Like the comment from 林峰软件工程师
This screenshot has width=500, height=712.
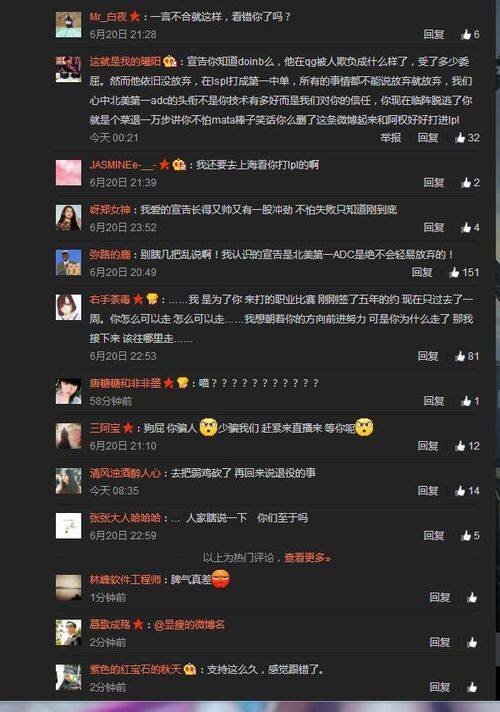click(472, 597)
